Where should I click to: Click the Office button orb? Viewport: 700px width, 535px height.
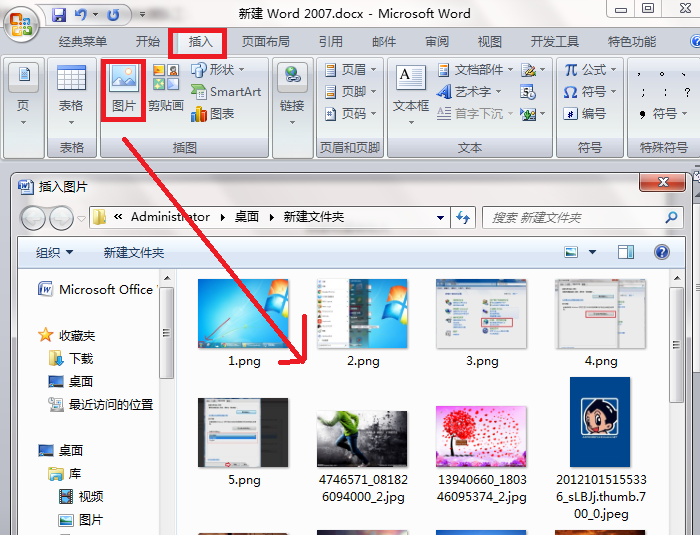[x=21, y=23]
